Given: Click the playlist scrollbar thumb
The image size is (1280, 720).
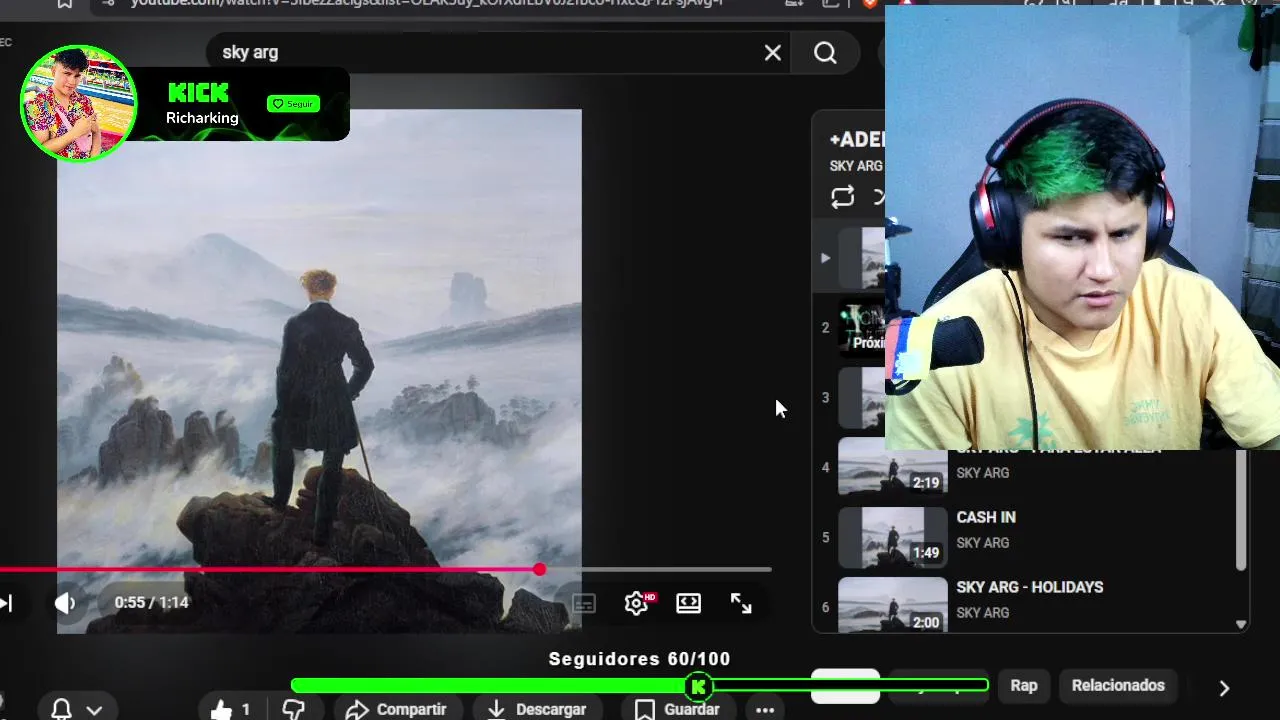Looking at the screenshot, I should point(1241,510).
